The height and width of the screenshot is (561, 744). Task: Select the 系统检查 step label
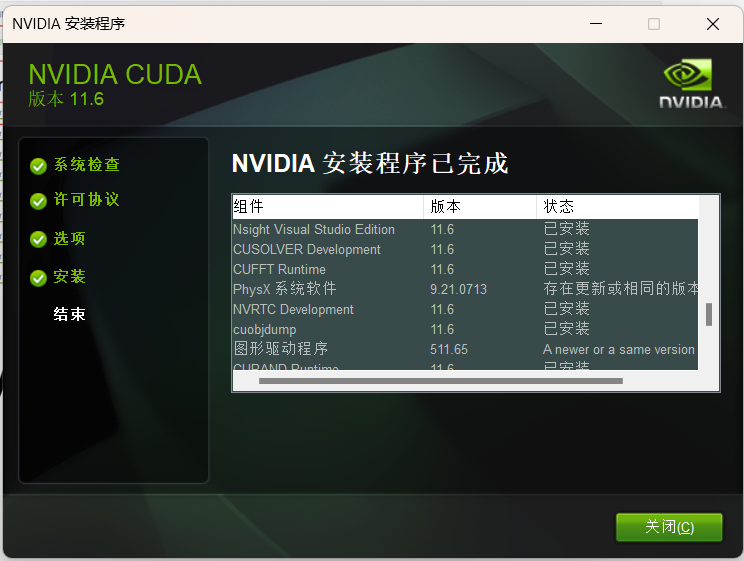87,165
